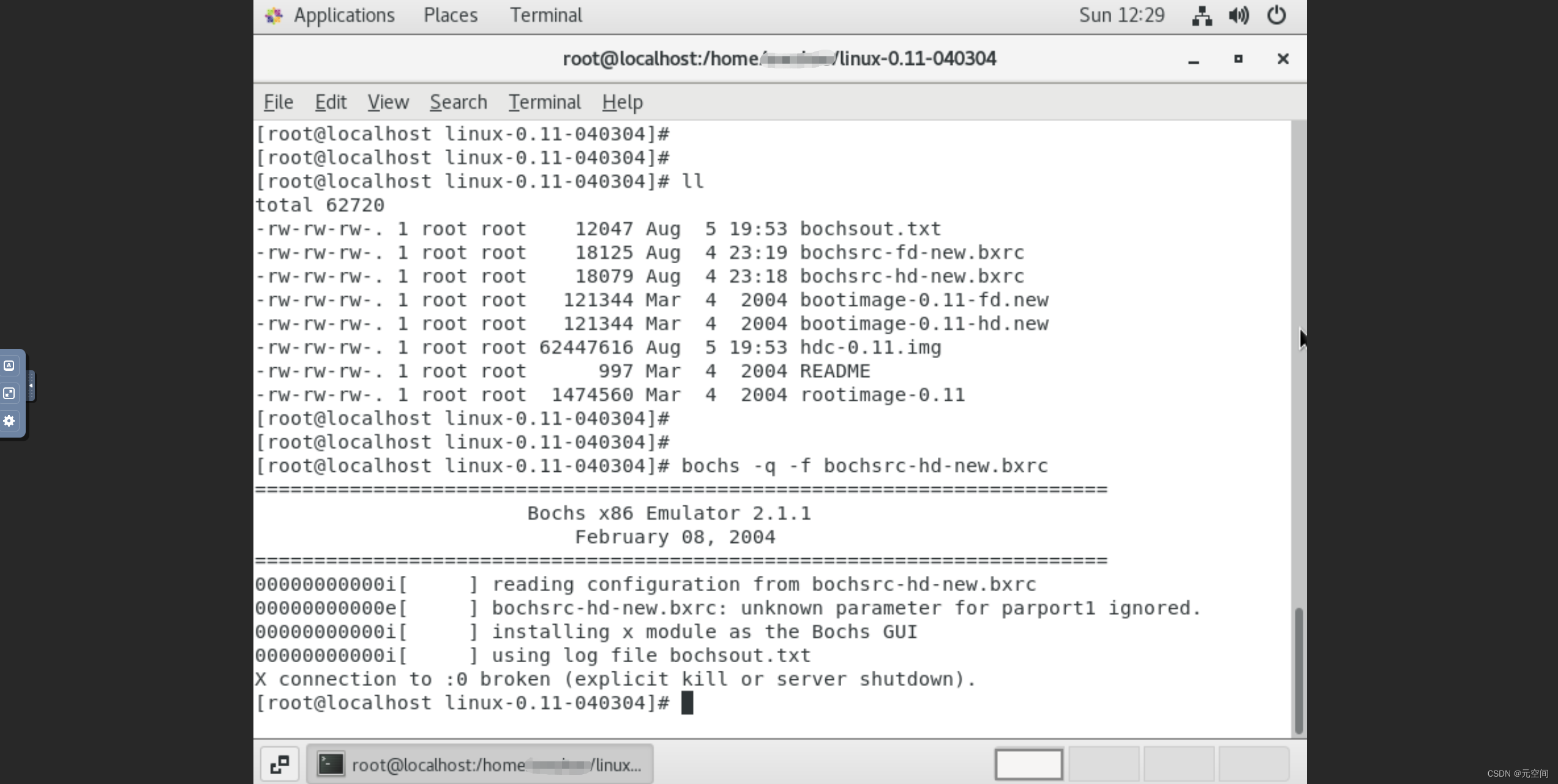Click the power icon in top bar
This screenshot has height=784, width=1558.
1276,15
